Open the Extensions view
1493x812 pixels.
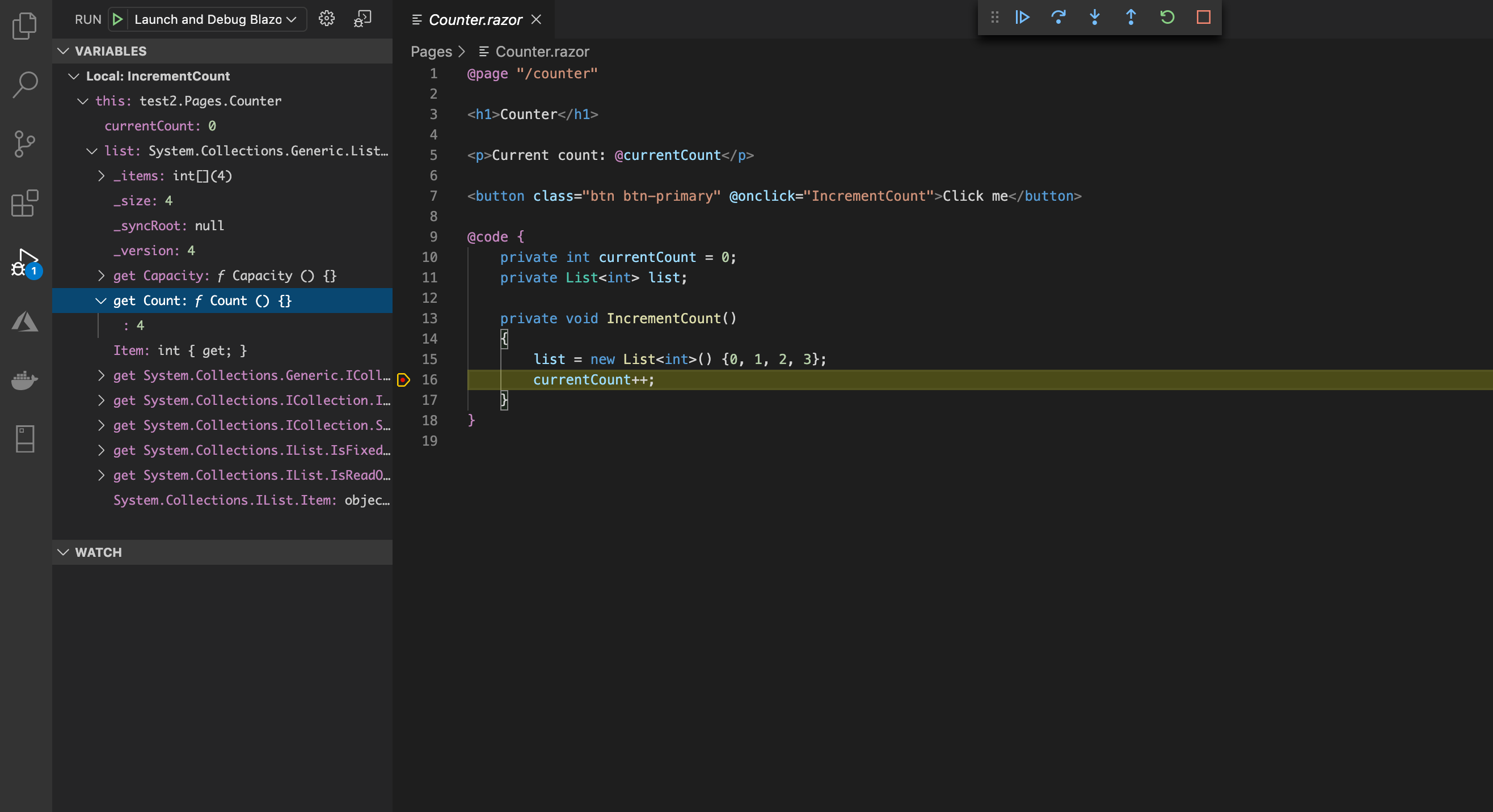[x=25, y=204]
